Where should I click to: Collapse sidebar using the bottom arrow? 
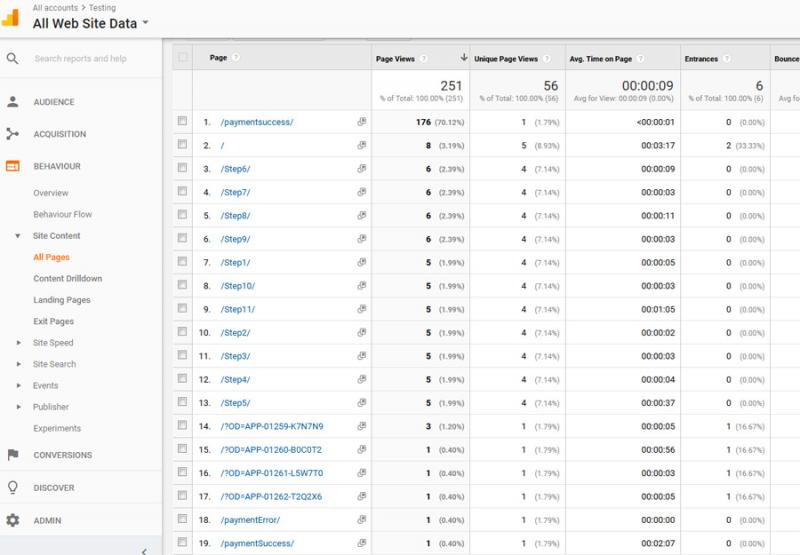pos(144,550)
